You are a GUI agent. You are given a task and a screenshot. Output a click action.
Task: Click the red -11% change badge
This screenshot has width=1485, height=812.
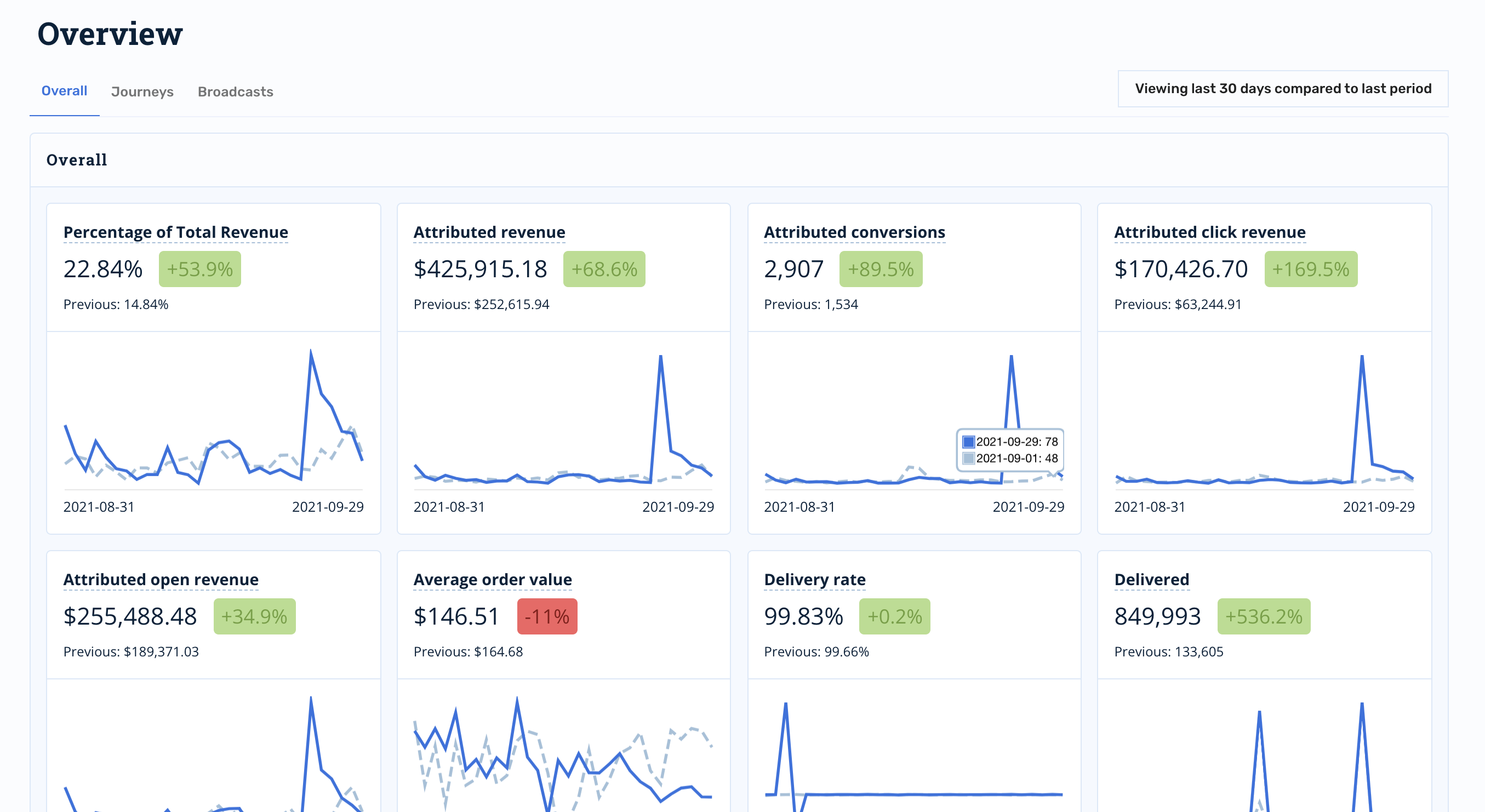(546, 616)
